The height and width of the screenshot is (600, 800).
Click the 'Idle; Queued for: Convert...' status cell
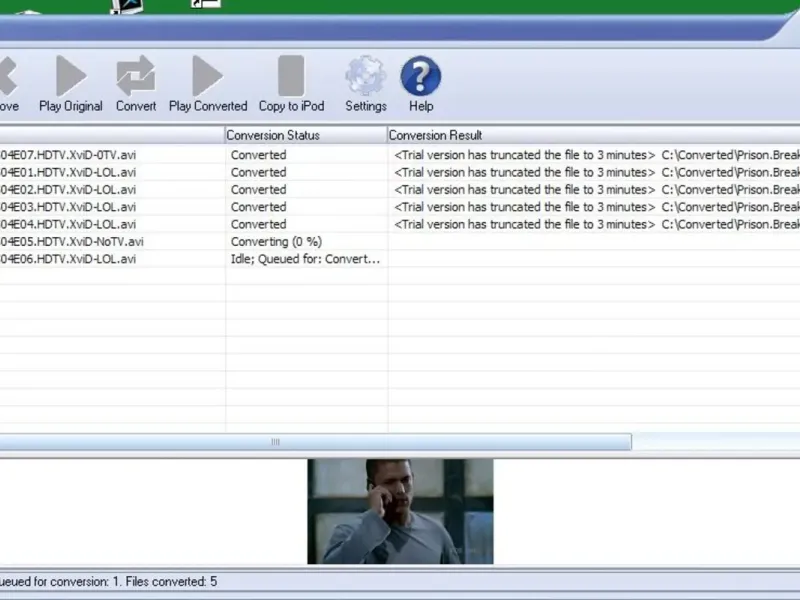pos(305,259)
